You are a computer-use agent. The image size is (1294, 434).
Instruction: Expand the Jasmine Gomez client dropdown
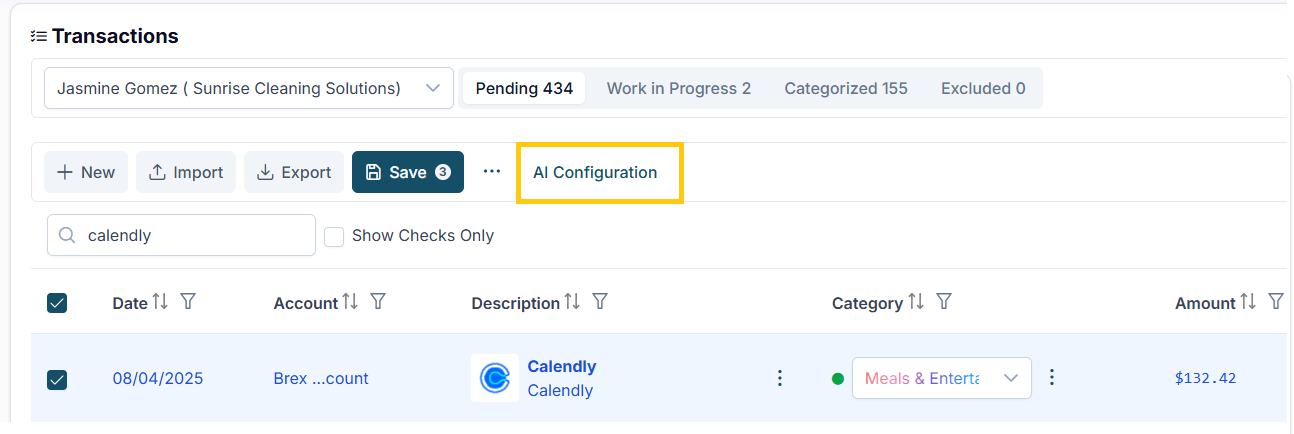tap(249, 88)
